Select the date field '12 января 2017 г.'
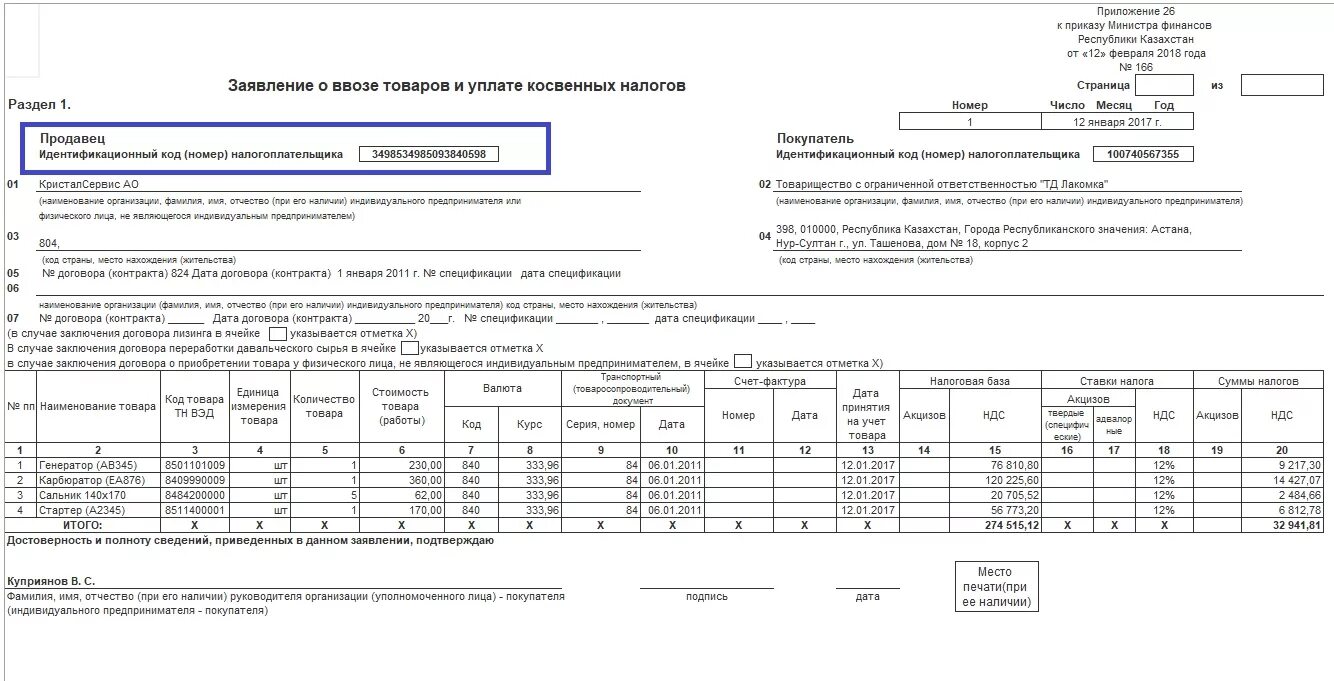Screen dimensions: 1334x681 [1118, 121]
